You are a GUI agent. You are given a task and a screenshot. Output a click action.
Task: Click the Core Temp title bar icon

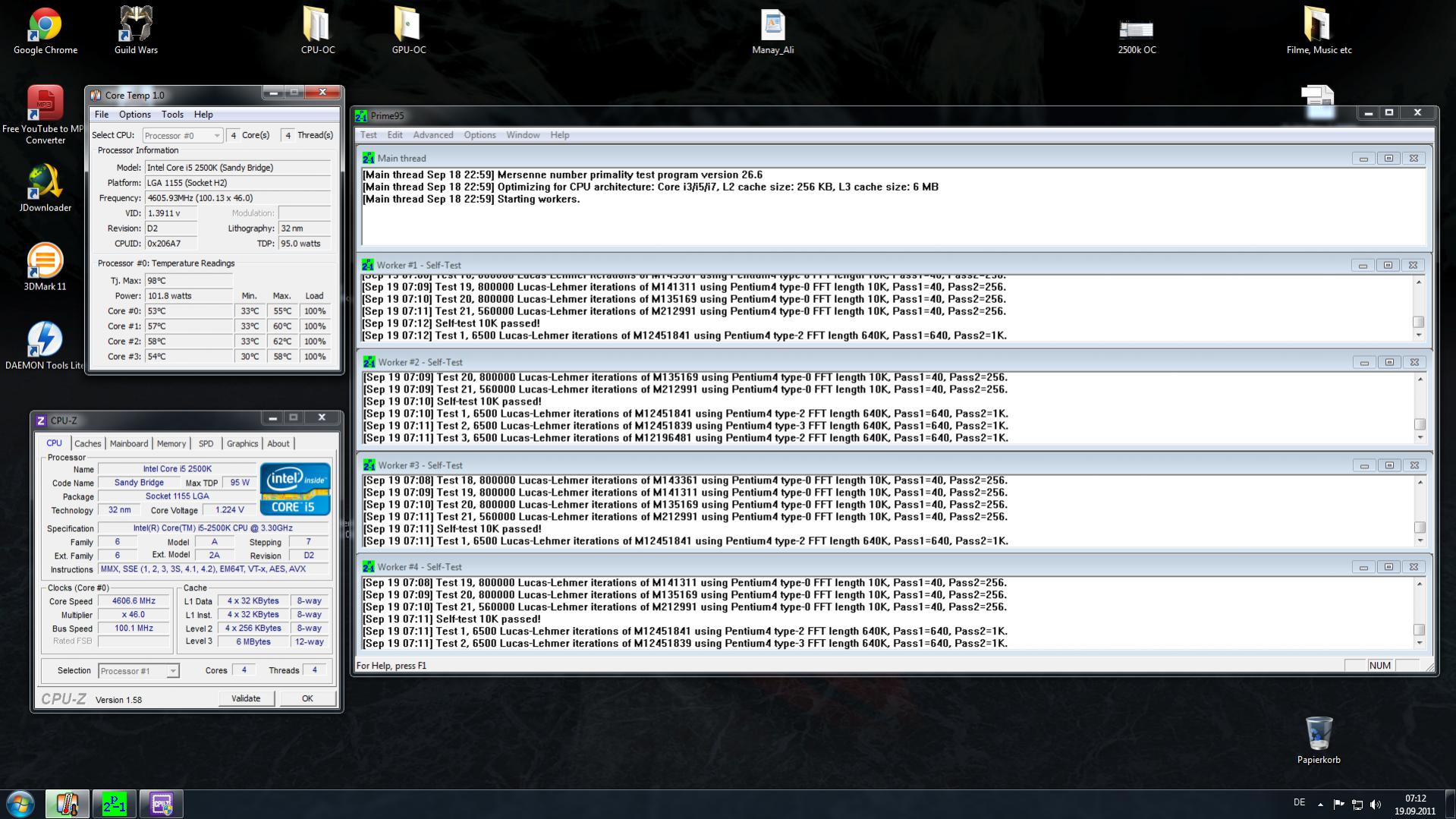[96, 95]
